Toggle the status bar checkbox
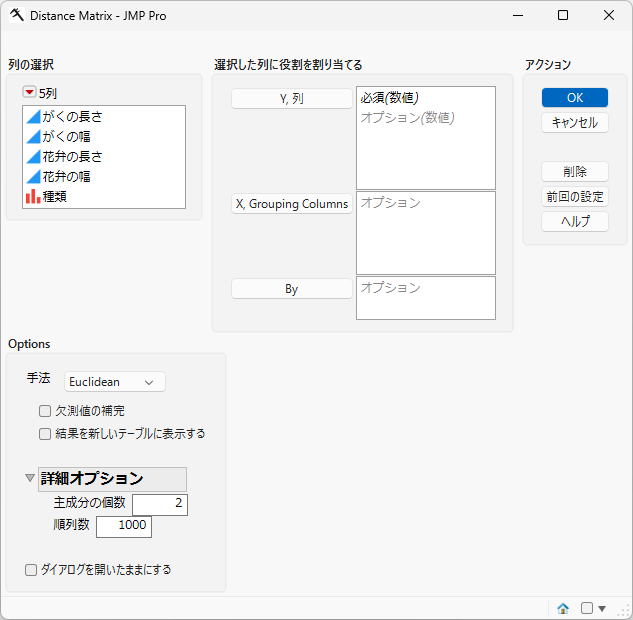The image size is (633, 620). click(x=587, y=608)
